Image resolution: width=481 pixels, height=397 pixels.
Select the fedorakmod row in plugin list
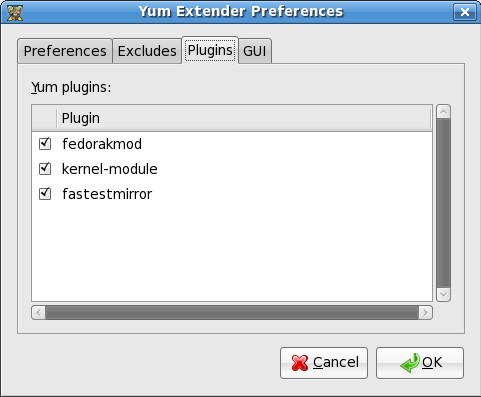(x=232, y=144)
